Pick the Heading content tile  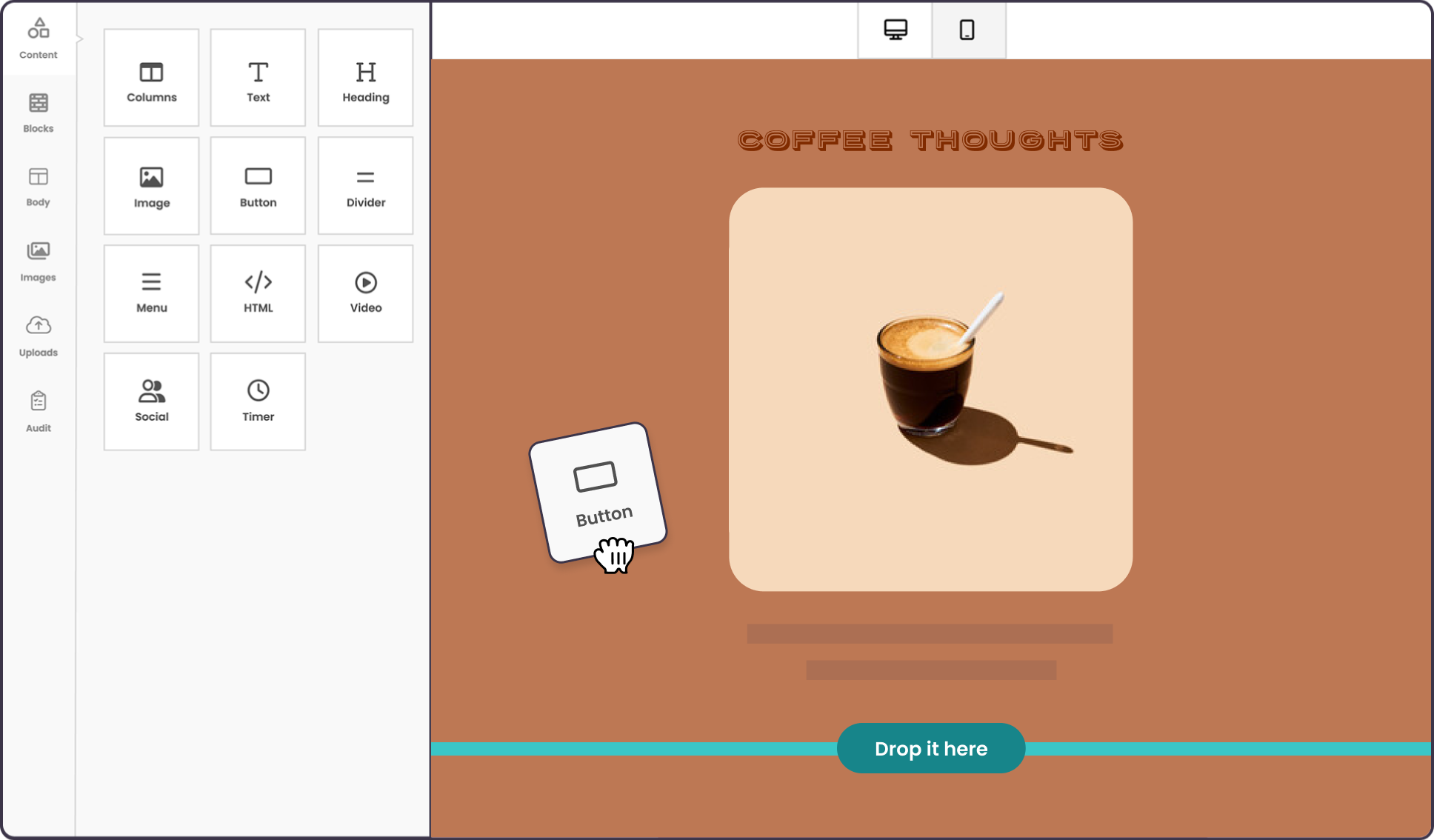366,78
